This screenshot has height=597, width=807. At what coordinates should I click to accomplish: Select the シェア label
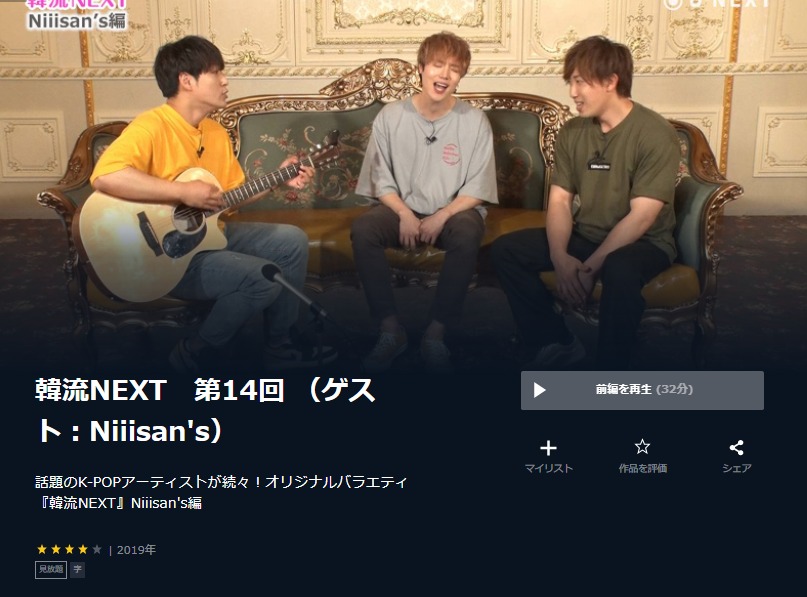(x=736, y=468)
